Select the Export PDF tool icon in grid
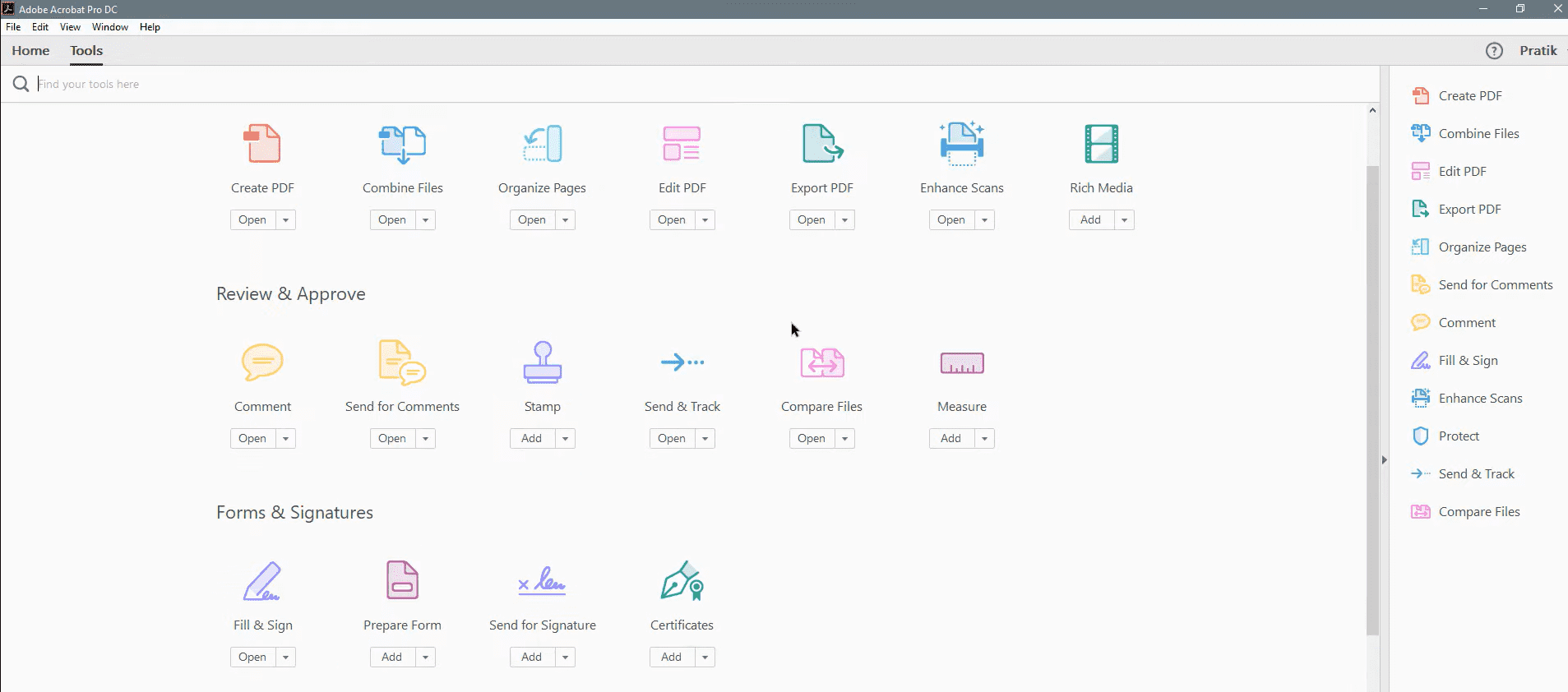The width and height of the screenshot is (1568, 692). pyautogui.click(x=822, y=144)
